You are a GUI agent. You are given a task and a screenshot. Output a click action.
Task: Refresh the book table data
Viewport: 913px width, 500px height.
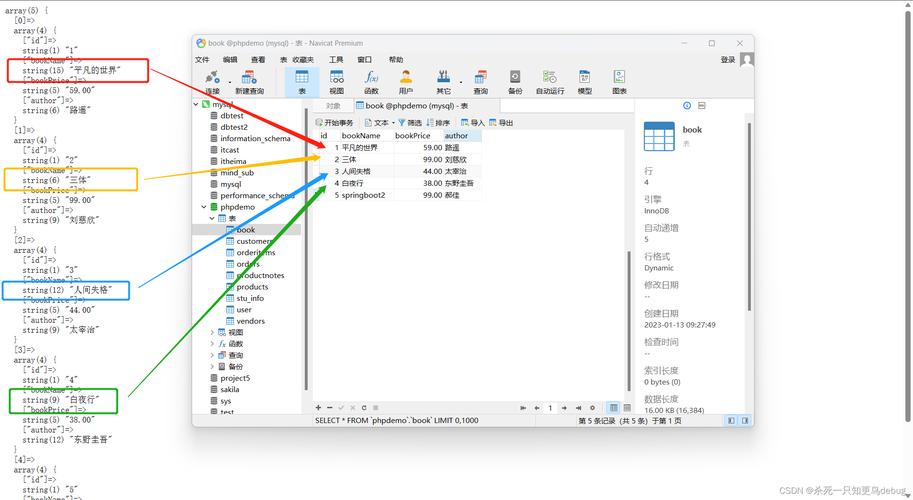364,407
